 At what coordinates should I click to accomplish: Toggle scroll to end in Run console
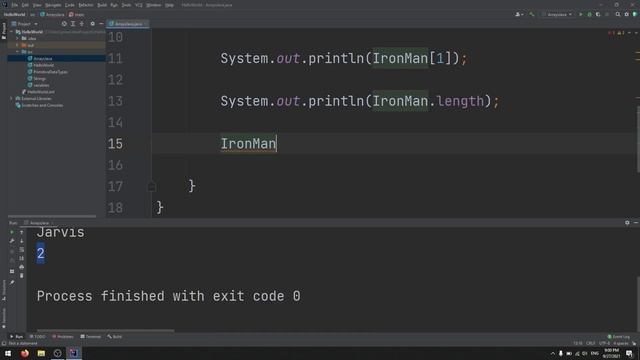(22, 258)
